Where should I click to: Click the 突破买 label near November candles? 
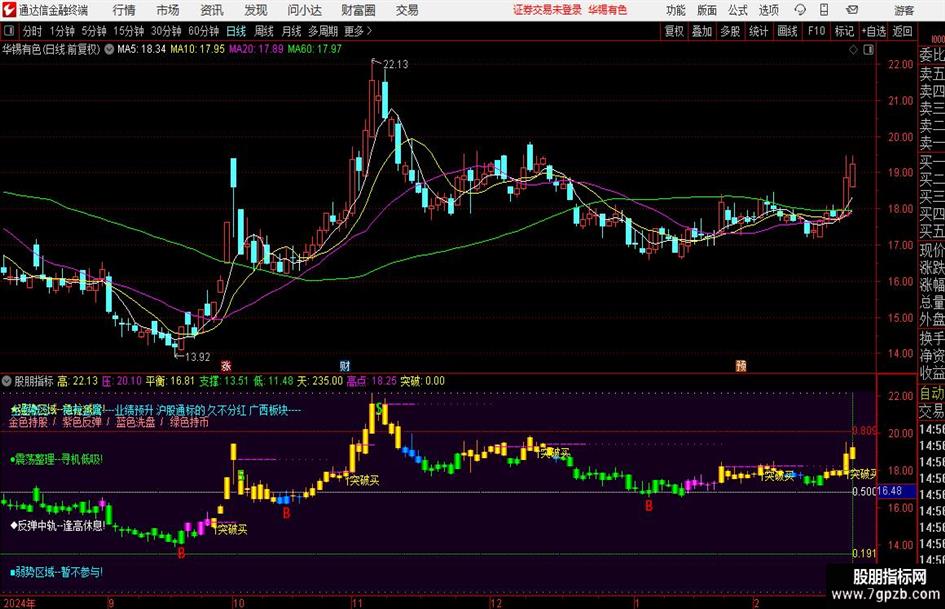365,481
